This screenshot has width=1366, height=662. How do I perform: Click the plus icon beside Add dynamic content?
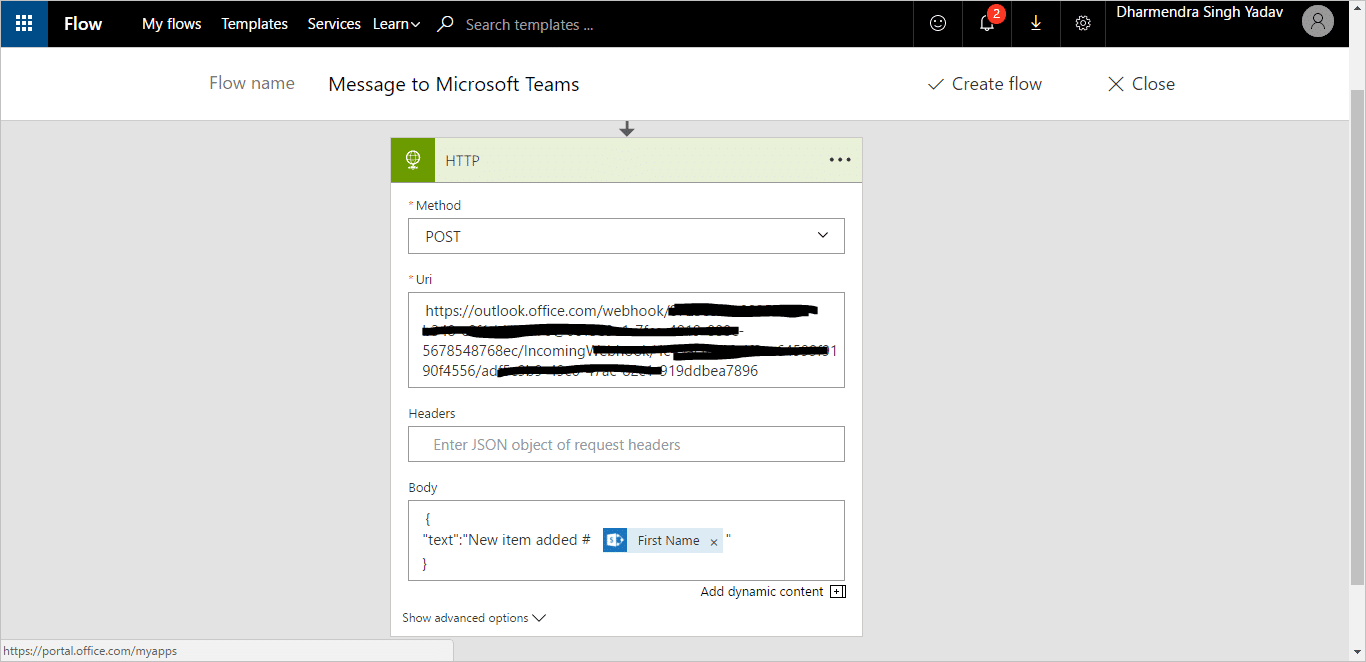(838, 592)
